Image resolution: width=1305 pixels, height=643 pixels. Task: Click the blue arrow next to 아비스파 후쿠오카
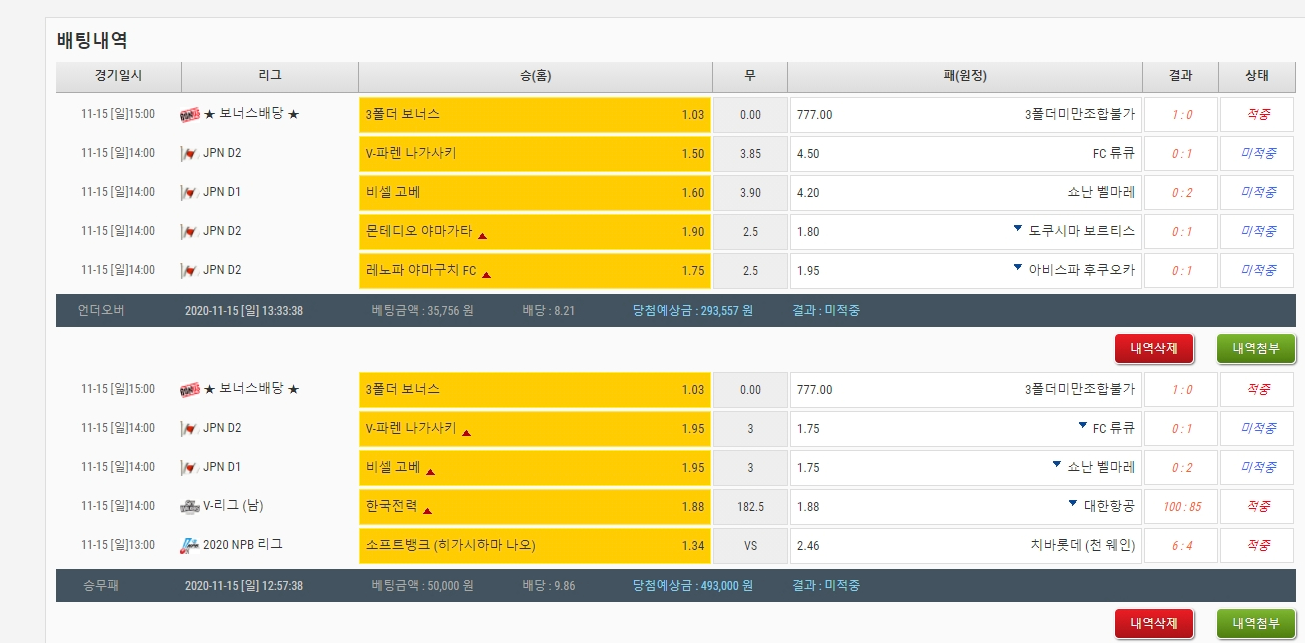coord(1017,267)
